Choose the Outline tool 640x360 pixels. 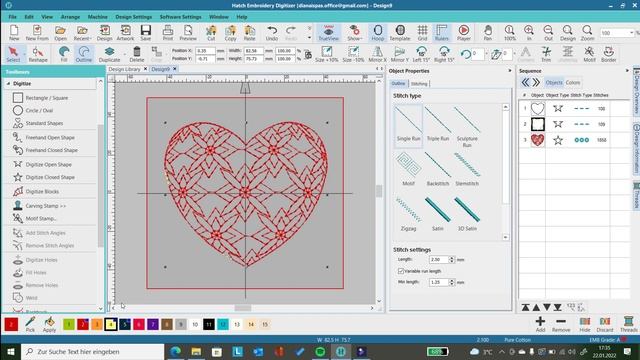point(84,54)
